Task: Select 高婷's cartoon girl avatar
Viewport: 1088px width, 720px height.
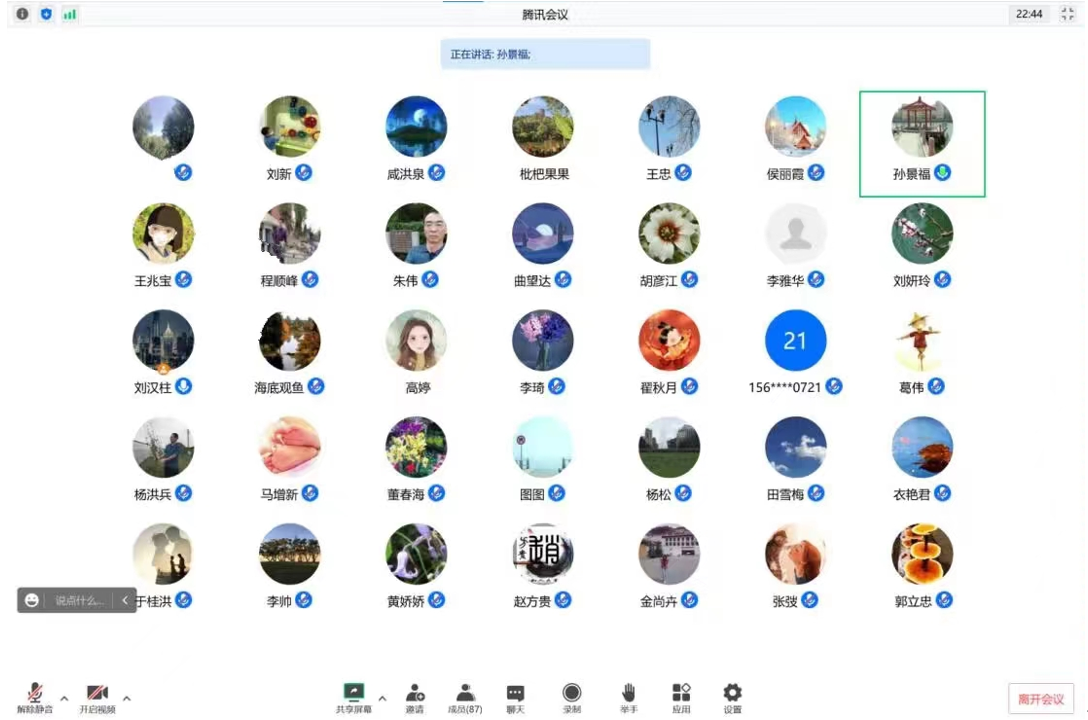Action: coord(416,341)
